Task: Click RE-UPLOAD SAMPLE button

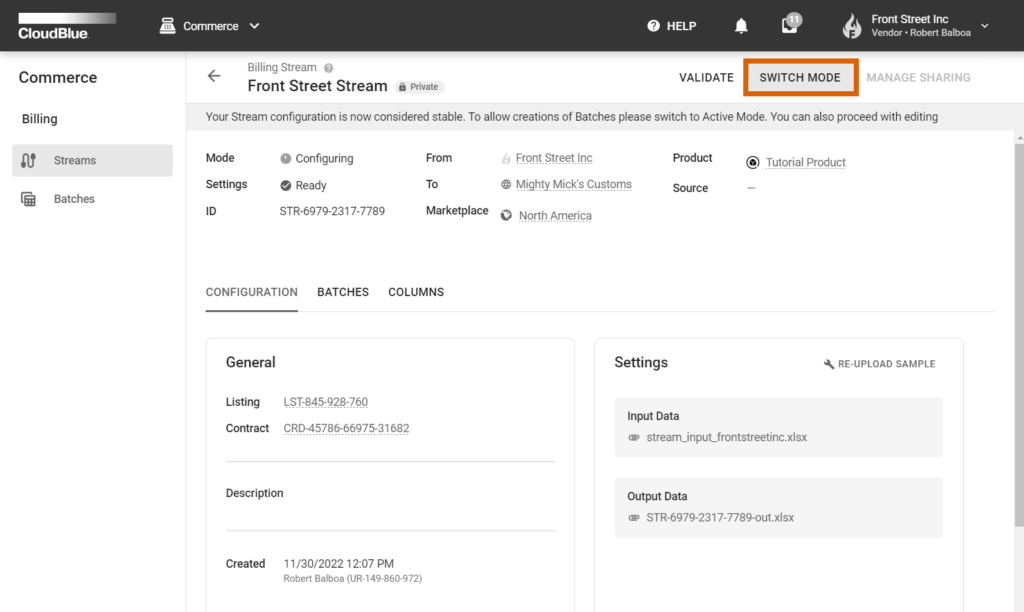Action: [x=879, y=364]
